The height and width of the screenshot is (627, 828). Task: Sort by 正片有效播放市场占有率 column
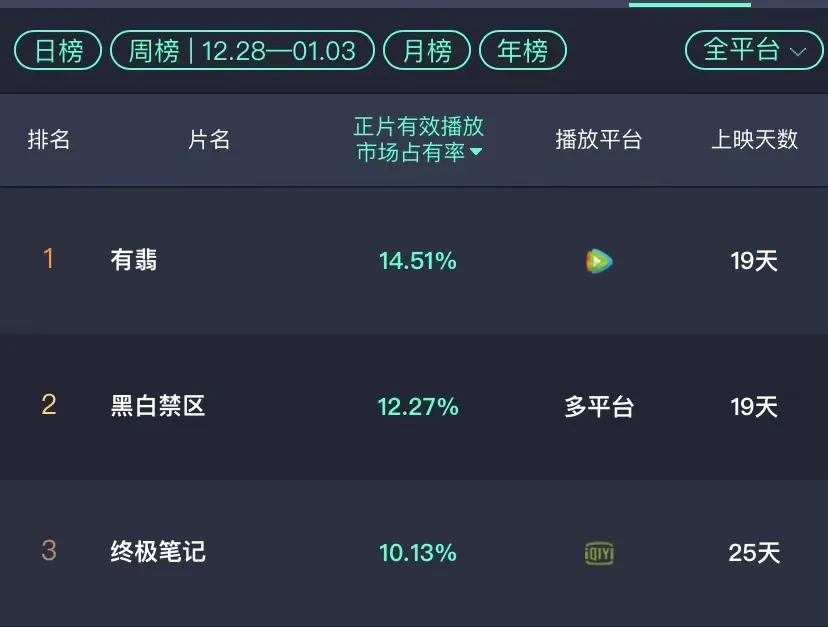pos(418,139)
